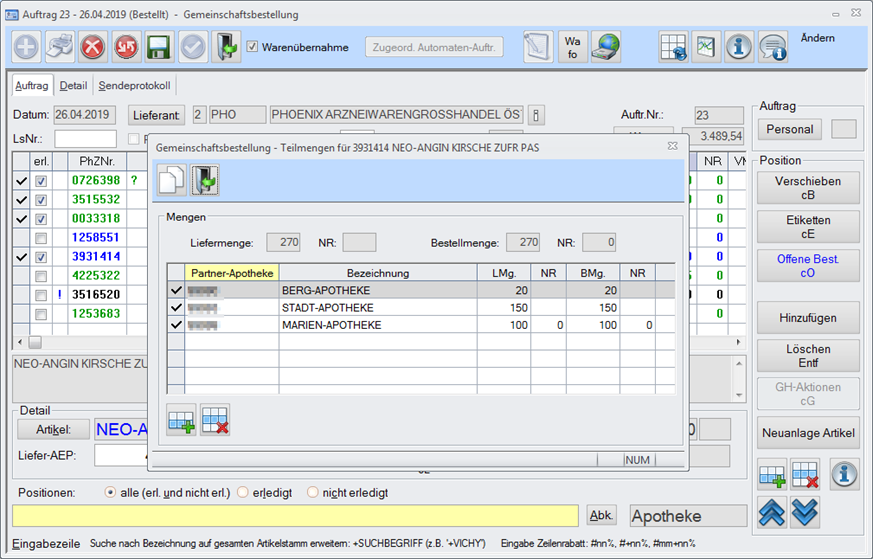874x559 pixels.
Task: Click the copy documents icon in dialog
Action: [173, 181]
